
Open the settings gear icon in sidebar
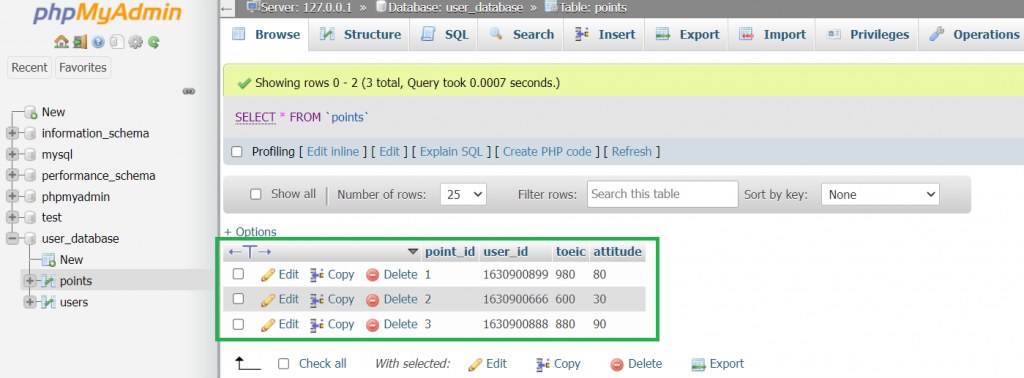(x=135, y=42)
